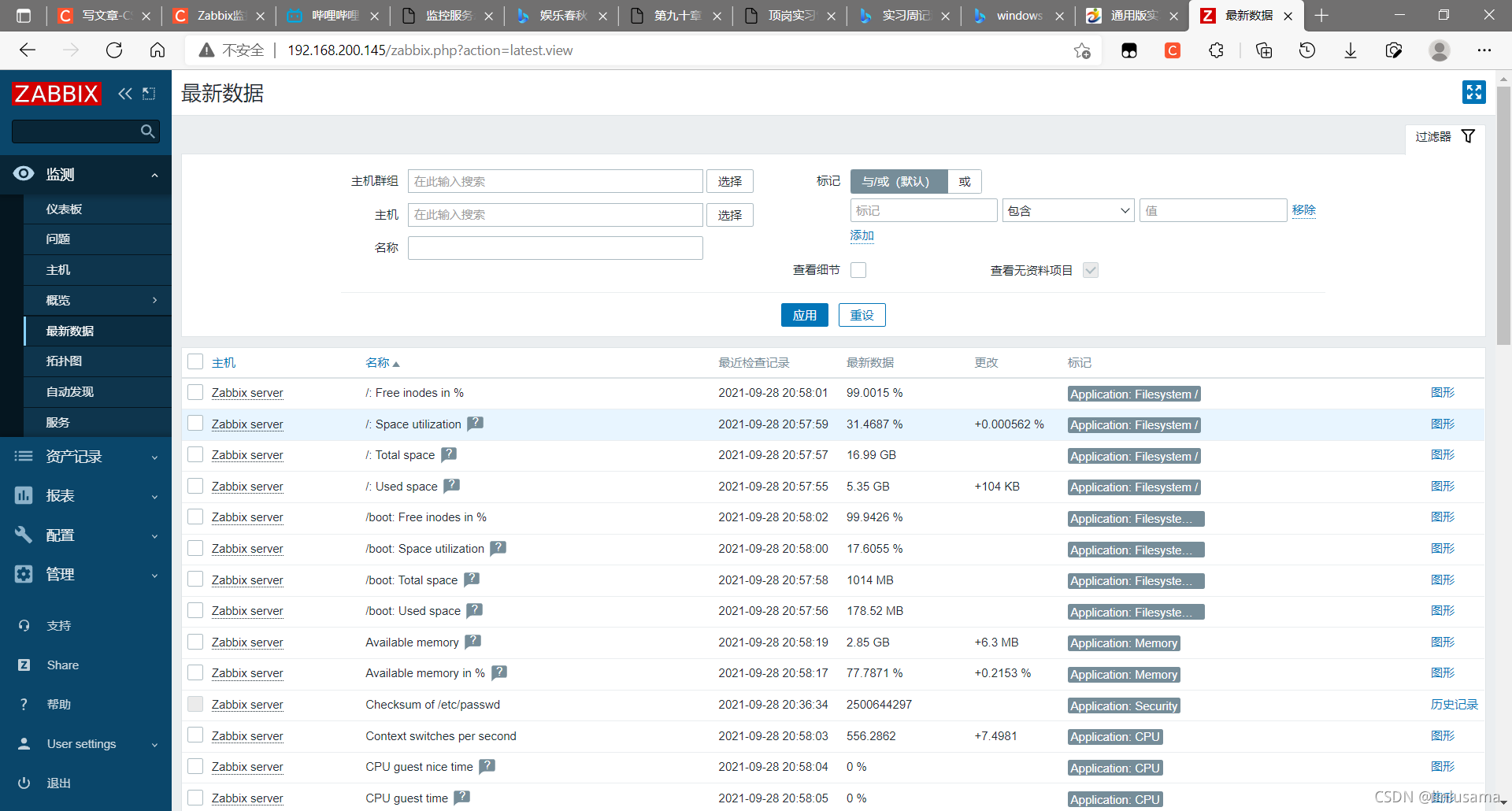Refresh the browser page
The image size is (1512, 811).
tap(114, 50)
